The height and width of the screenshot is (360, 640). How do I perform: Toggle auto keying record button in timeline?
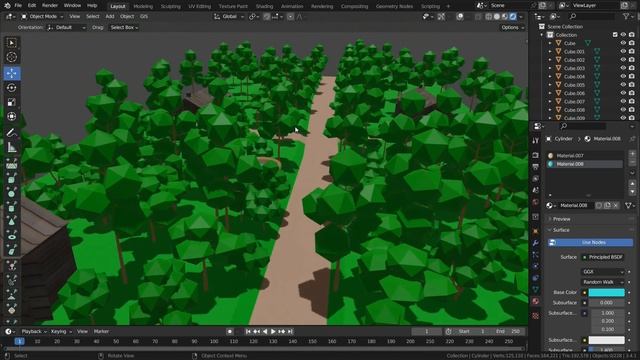pos(230,331)
